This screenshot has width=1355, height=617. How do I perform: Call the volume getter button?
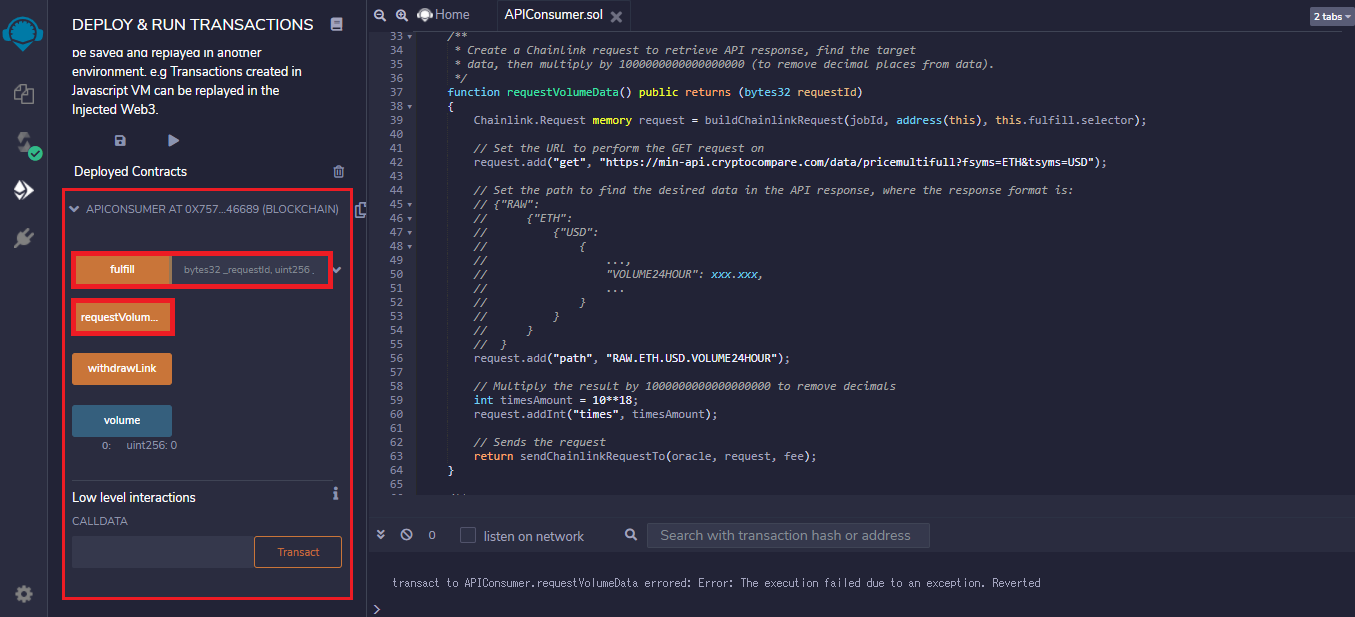122,421
